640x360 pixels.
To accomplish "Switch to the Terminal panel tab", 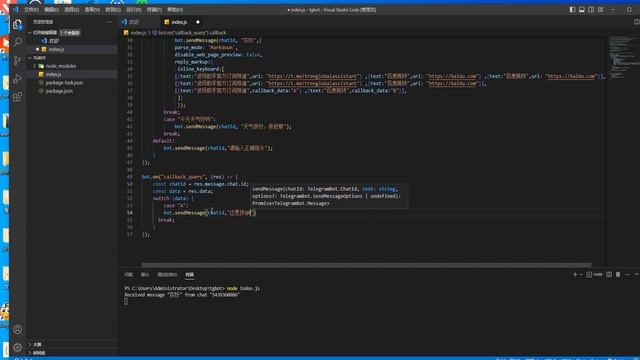I will (189, 274).
